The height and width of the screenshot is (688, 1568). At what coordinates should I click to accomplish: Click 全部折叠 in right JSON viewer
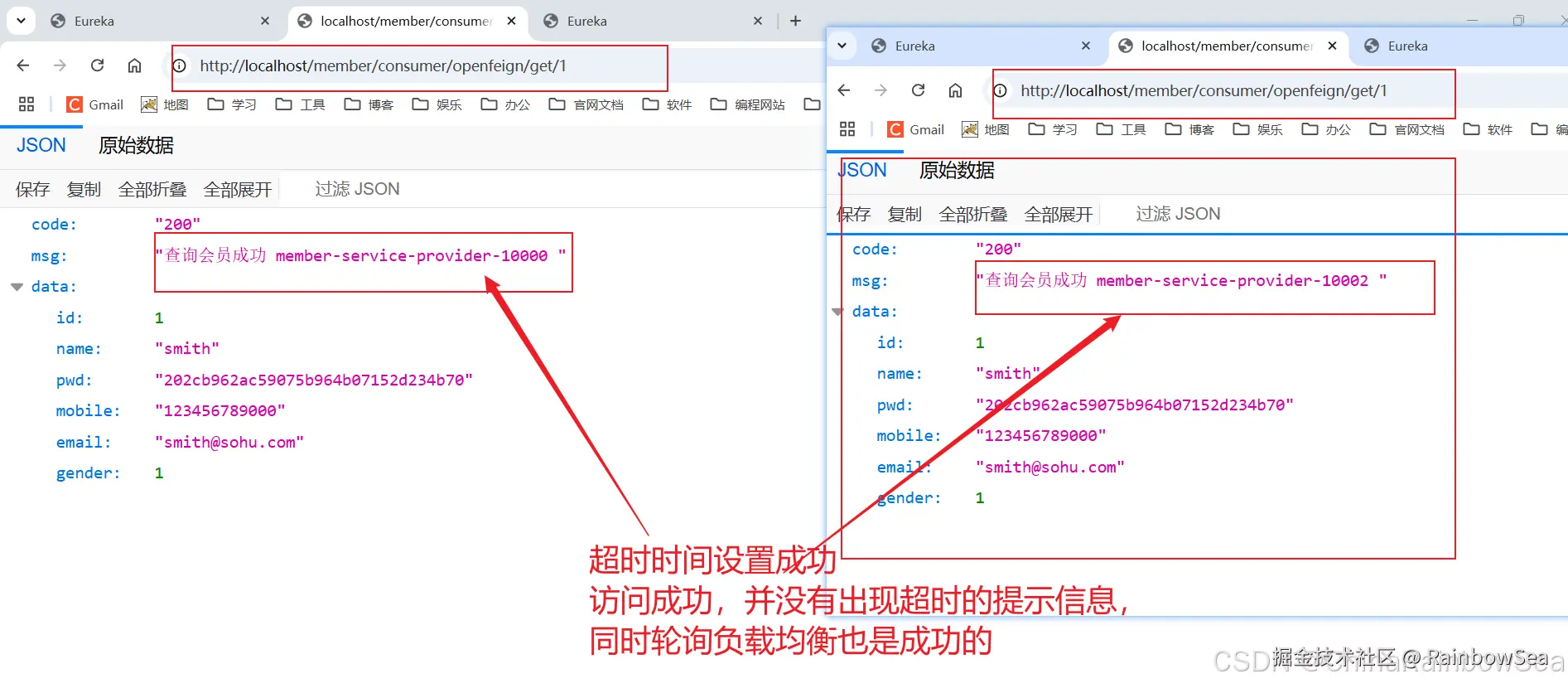tap(973, 214)
